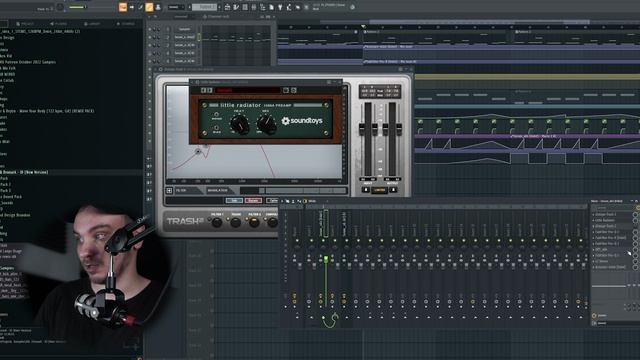Show the Channel rack via its toolbar icon
Screen dimensions: 640x360
tap(245, 7)
